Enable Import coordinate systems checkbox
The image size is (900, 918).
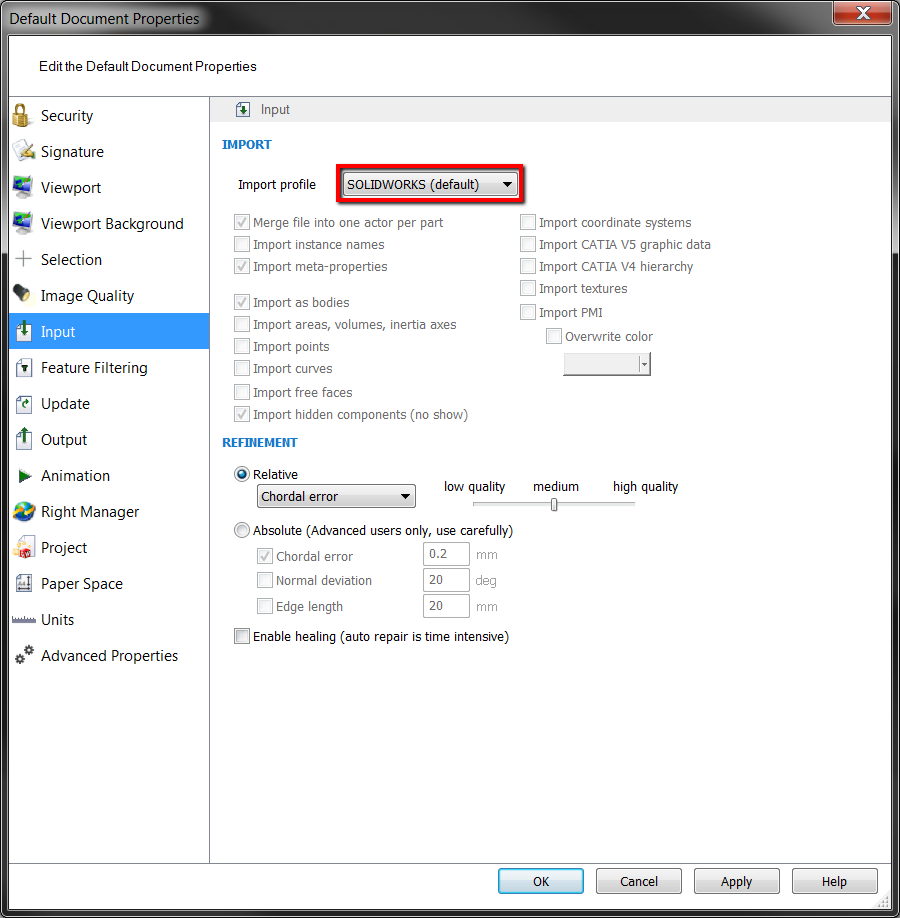[x=528, y=222]
